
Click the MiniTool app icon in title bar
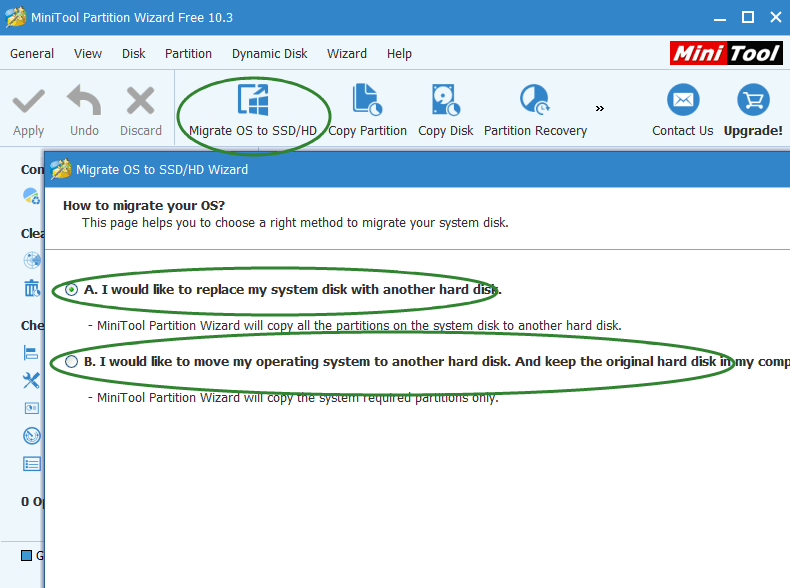click(16, 18)
